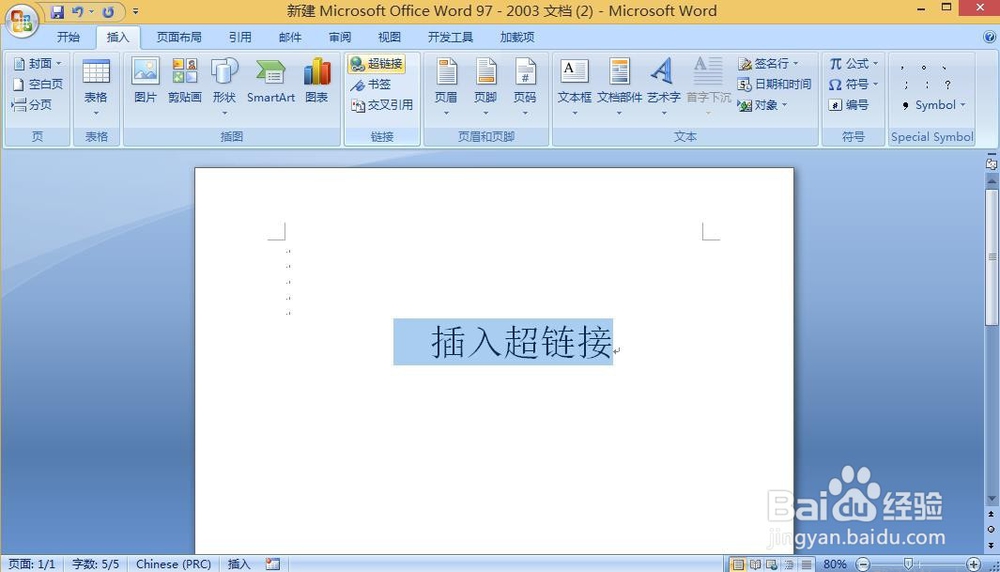Insert a number with 编号

pyautogui.click(x=848, y=105)
